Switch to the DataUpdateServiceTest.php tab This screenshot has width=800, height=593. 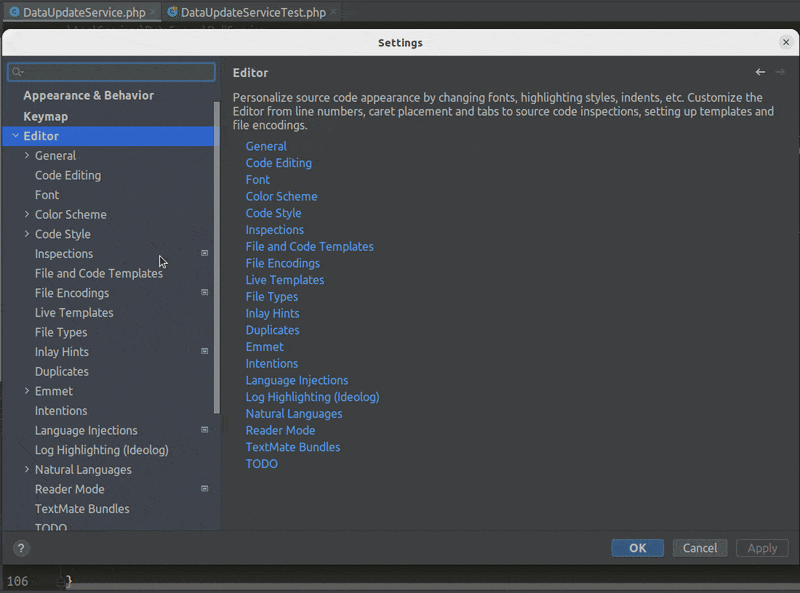click(x=252, y=12)
